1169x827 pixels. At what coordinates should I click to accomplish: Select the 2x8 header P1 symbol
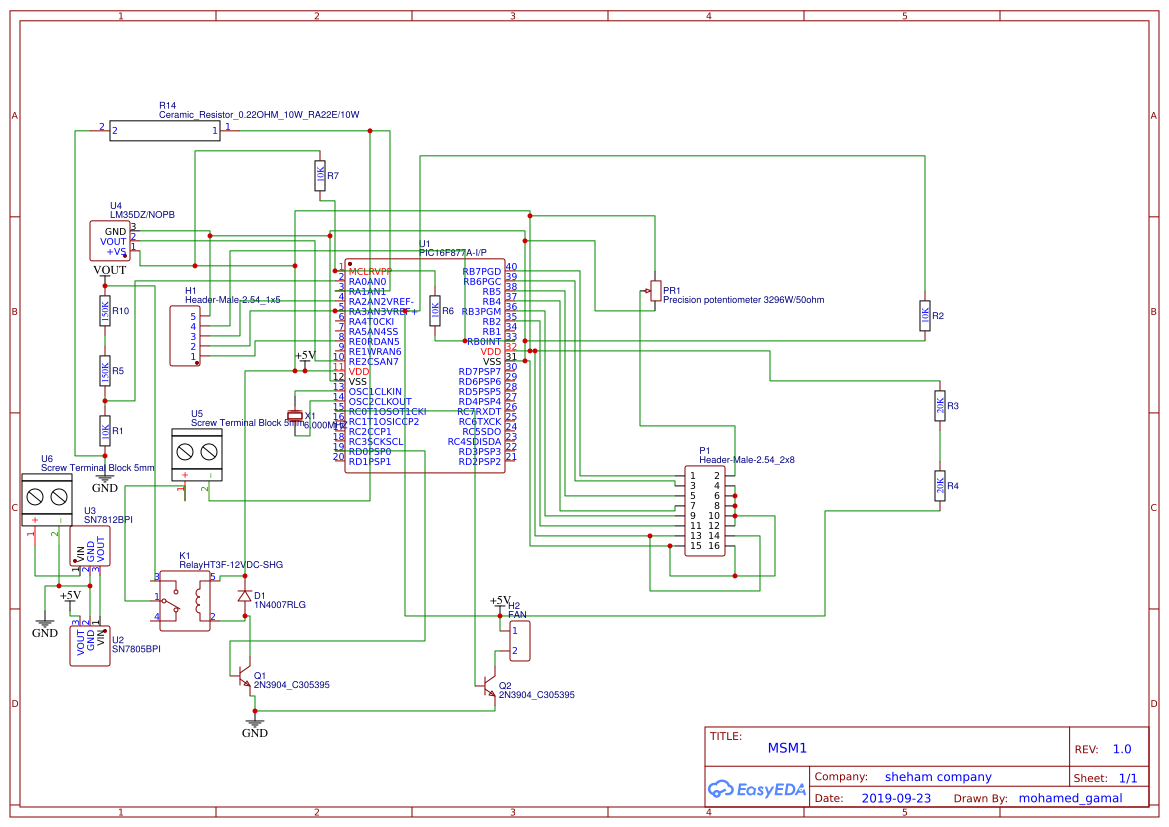coord(706,512)
